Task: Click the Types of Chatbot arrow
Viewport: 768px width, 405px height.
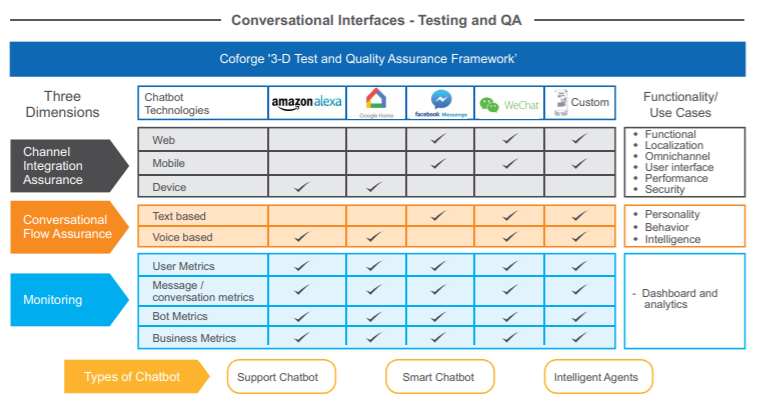Action: point(135,377)
